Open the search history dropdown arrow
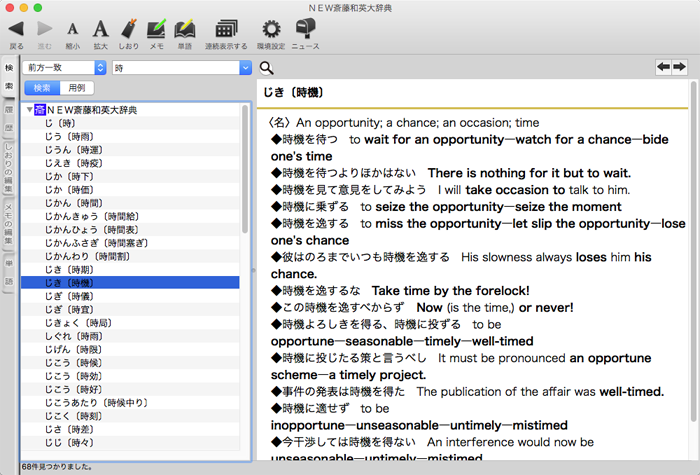Screen dimensions: 700x475 pyautogui.click(x=246, y=67)
